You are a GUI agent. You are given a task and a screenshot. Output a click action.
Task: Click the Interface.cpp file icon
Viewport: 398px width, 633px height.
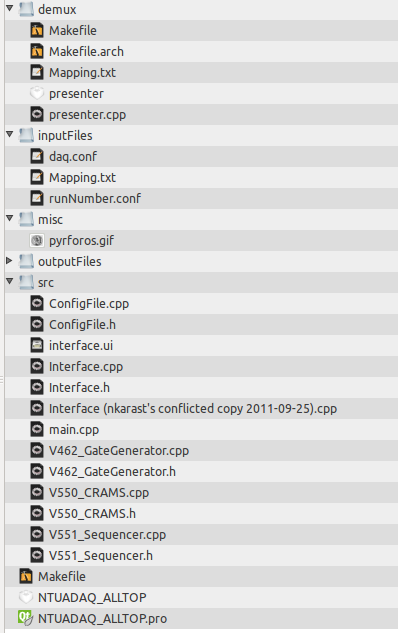37,366
